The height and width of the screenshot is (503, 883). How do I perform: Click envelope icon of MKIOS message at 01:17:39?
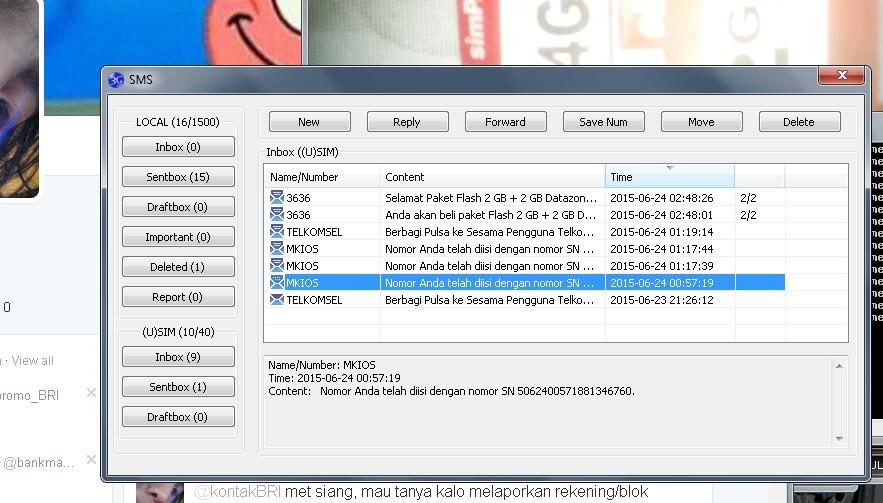(x=277, y=265)
